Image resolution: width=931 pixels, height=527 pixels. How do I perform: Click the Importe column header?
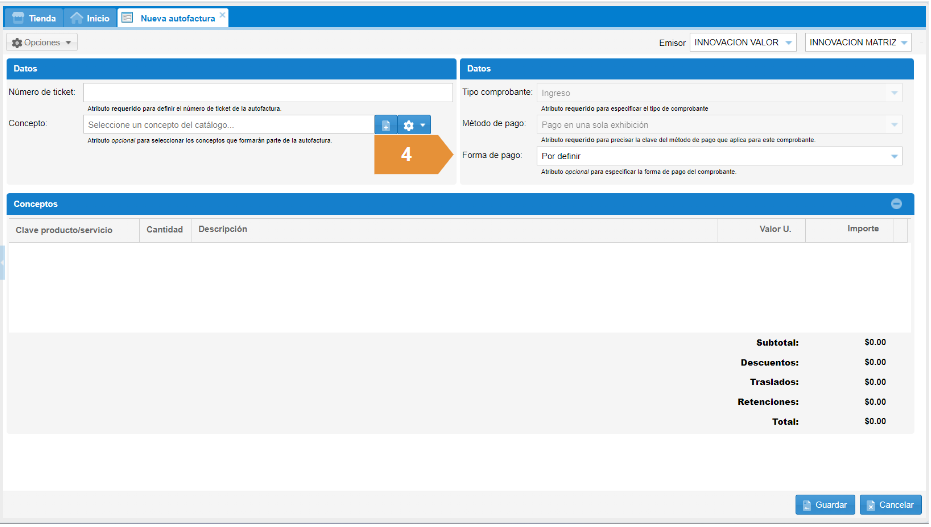[862, 230]
